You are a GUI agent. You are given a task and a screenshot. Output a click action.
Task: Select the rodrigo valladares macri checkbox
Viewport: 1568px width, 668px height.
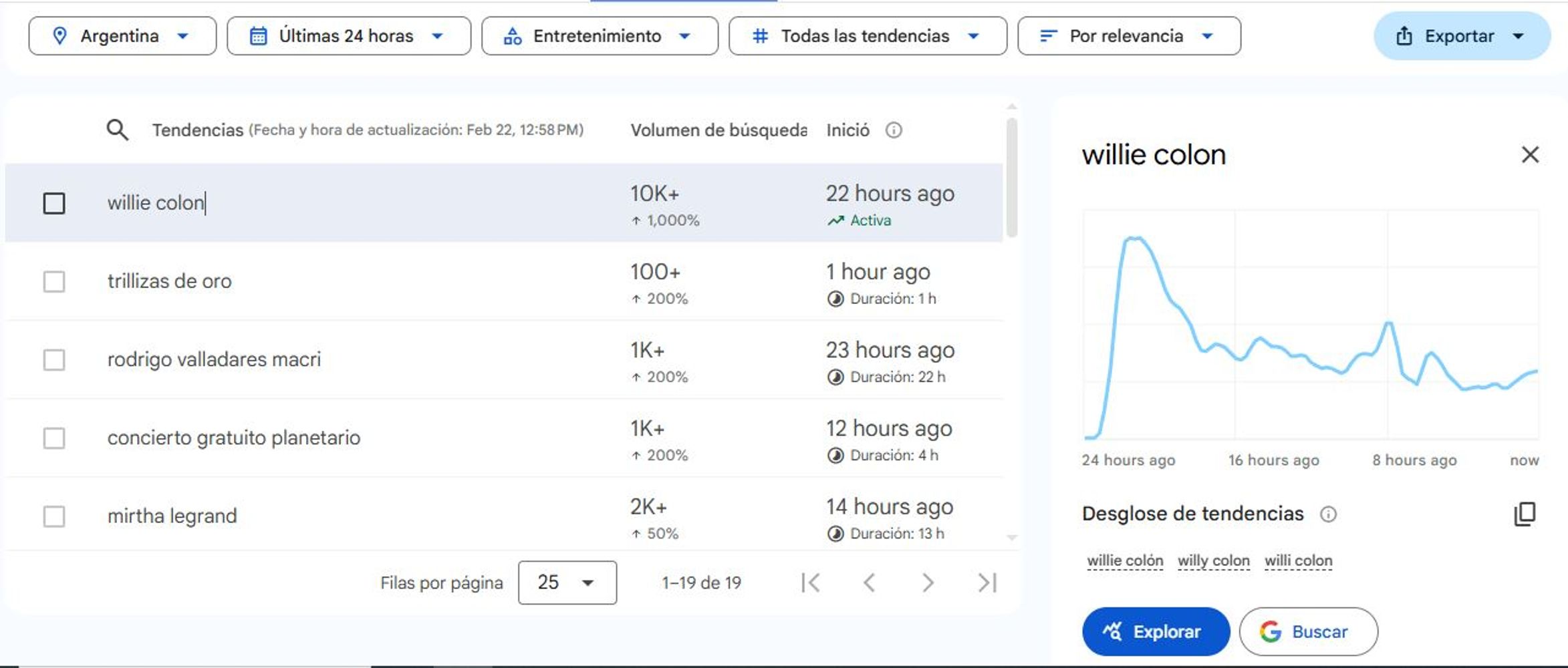point(54,359)
